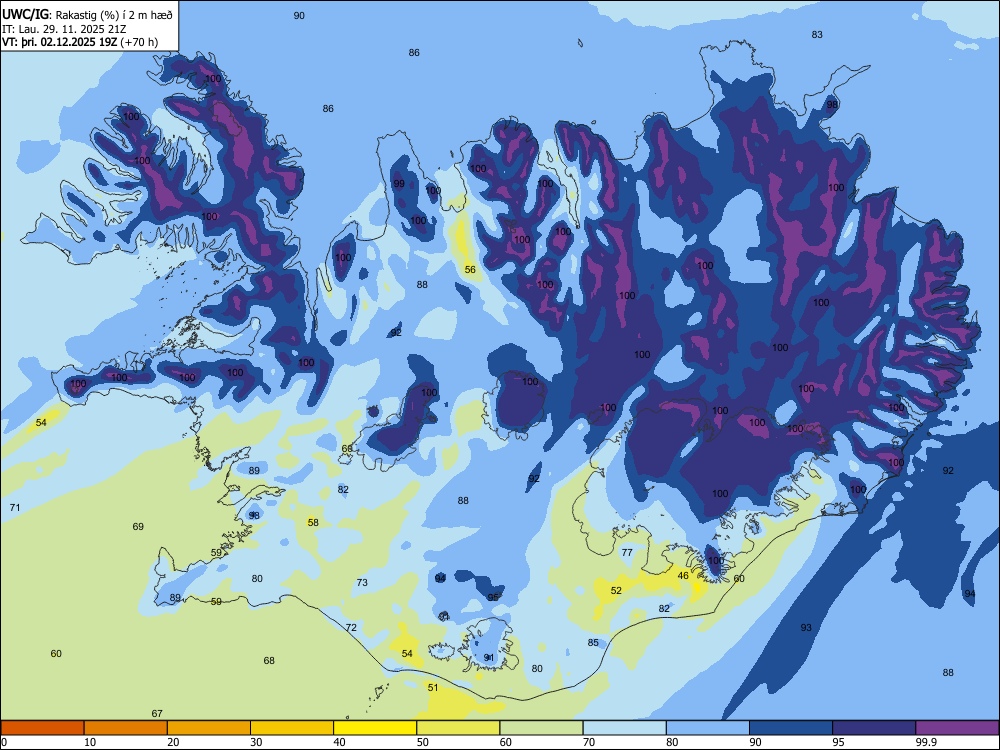Click the humidity value 99 on the map
1000x750 pixels.
[399, 183]
